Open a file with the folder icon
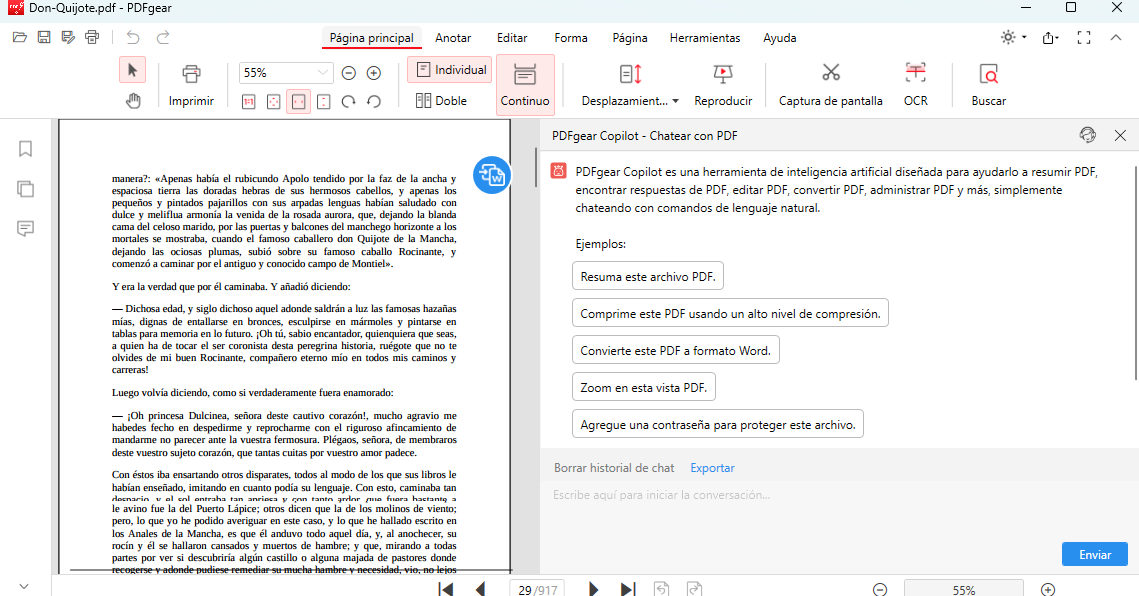This screenshot has height=596, width=1139. click(x=20, y=37)
